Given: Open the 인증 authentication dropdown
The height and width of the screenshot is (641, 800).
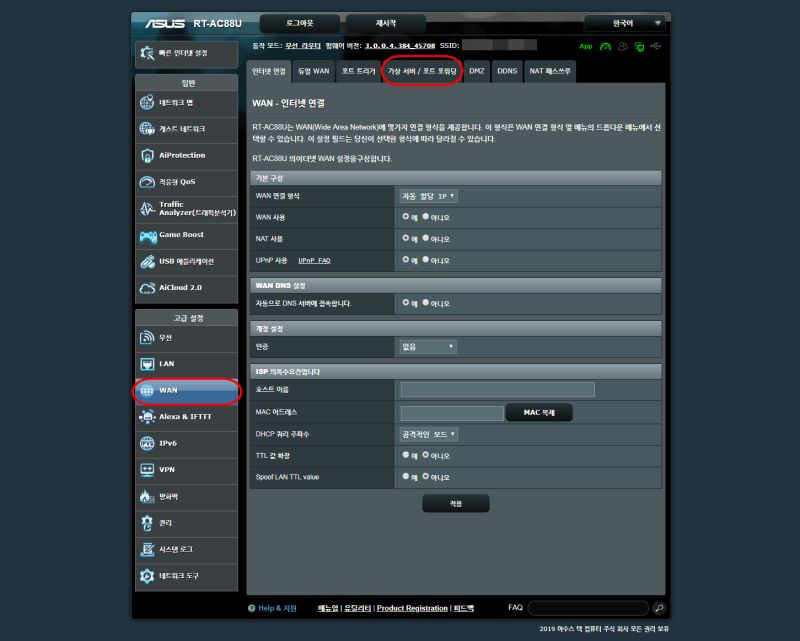Looking at the screenshot, I should tap(428, 347).
